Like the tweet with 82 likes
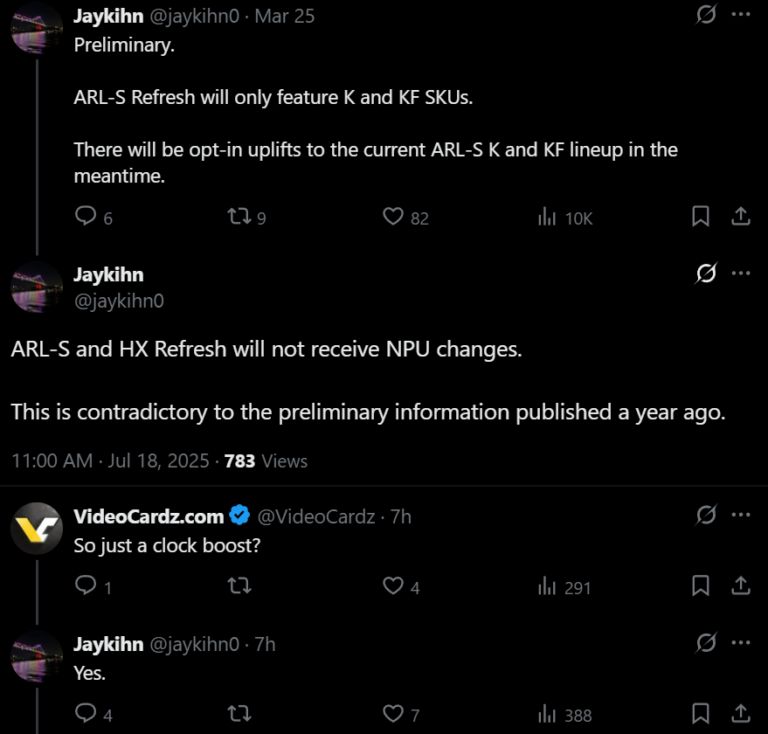 (394, 216)
